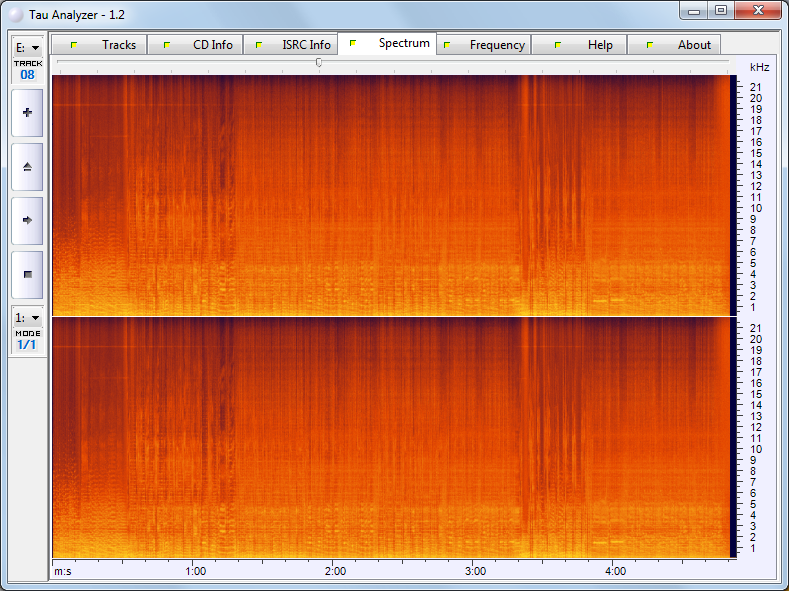Switch to the Tracks tab
Viewport: 789px width, 591px height.
tap(100, 45)
